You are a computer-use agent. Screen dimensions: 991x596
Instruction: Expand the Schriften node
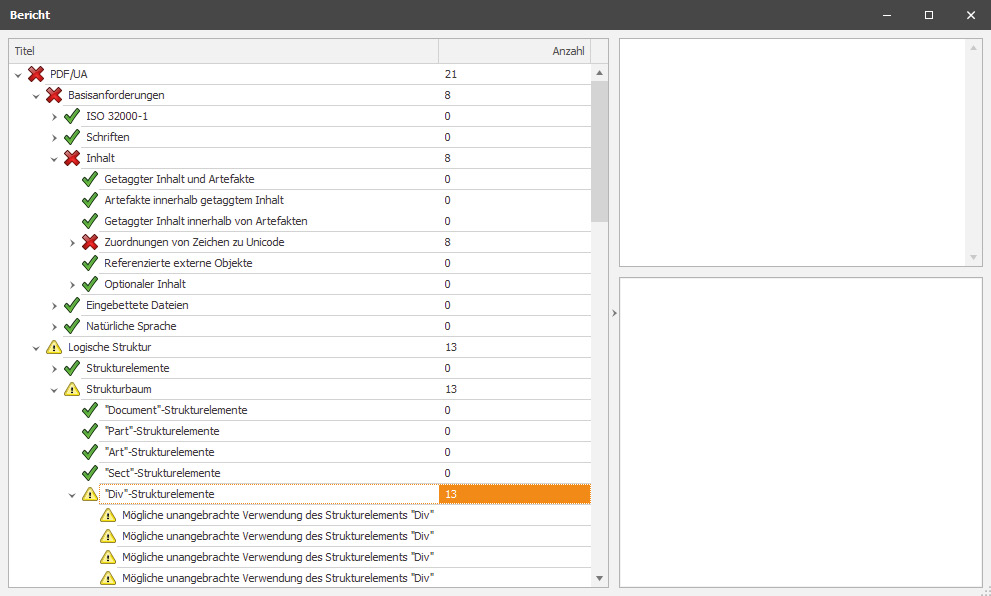click(54, 138)
